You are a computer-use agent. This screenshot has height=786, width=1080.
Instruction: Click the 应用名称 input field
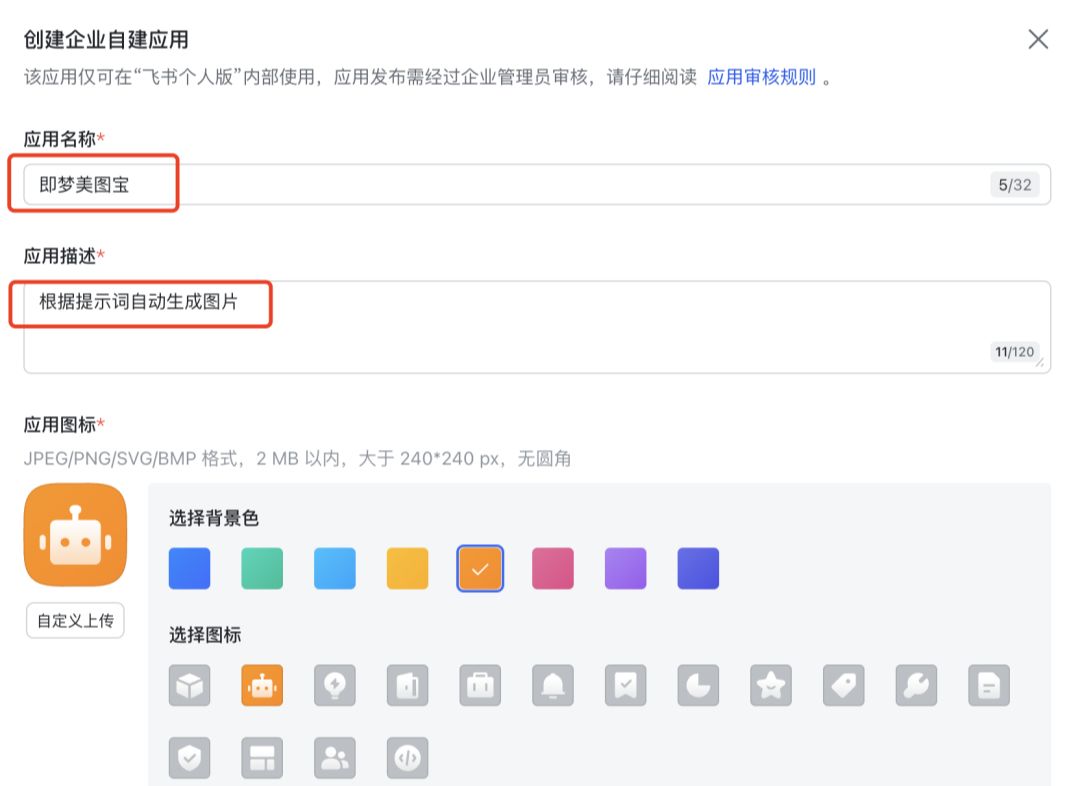click(x=400, y=184)
